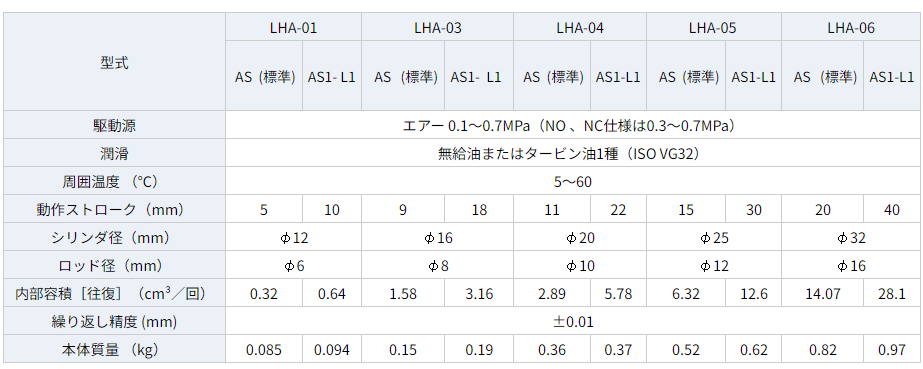Select the LHA-05 header cell
Screen dimensions: 923x369
click(714, 27)
